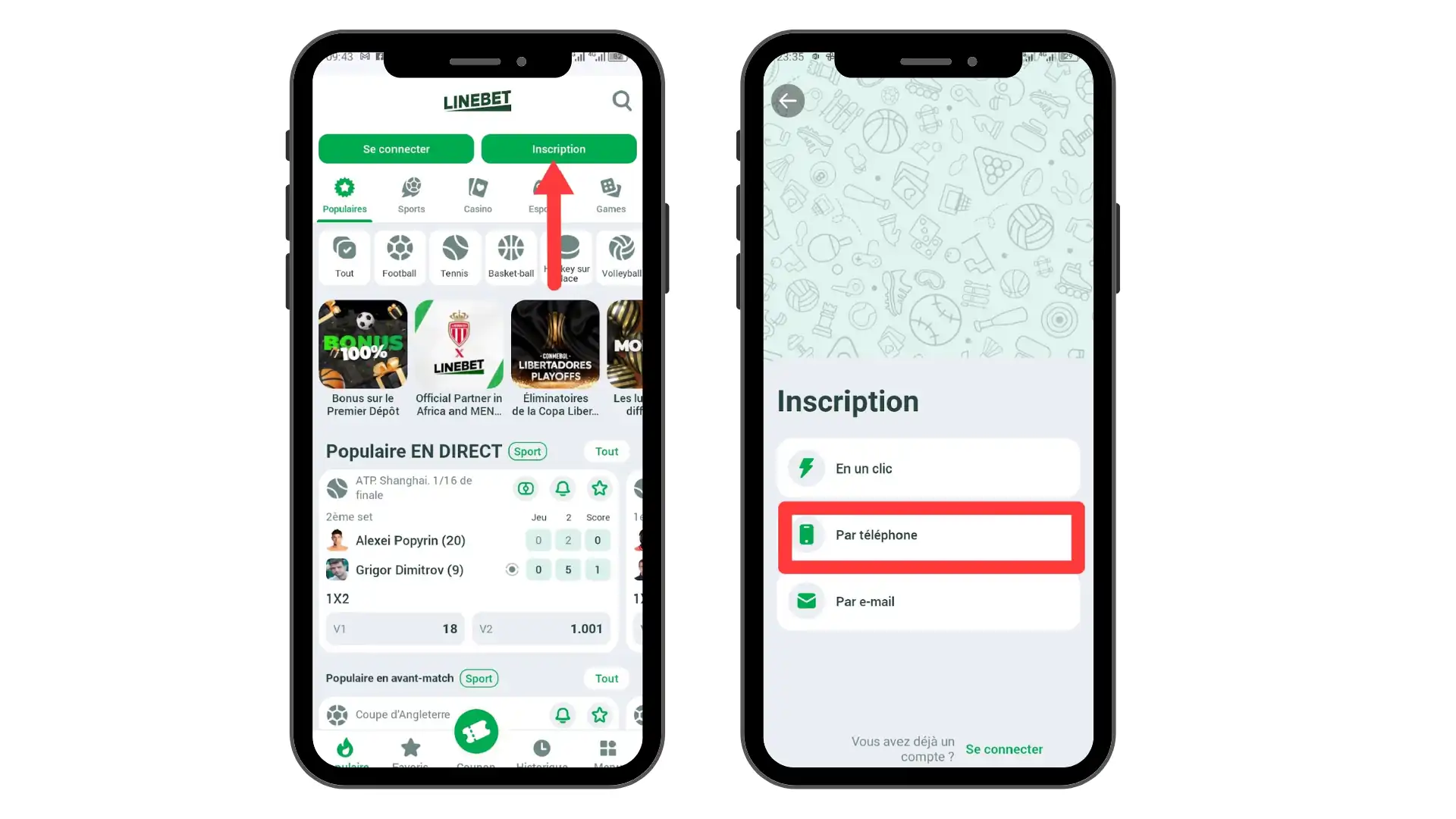Select Par e-mail registration option
This screenshot has height=819, width=1456.
pyautogui.click(x=928, y=601)
